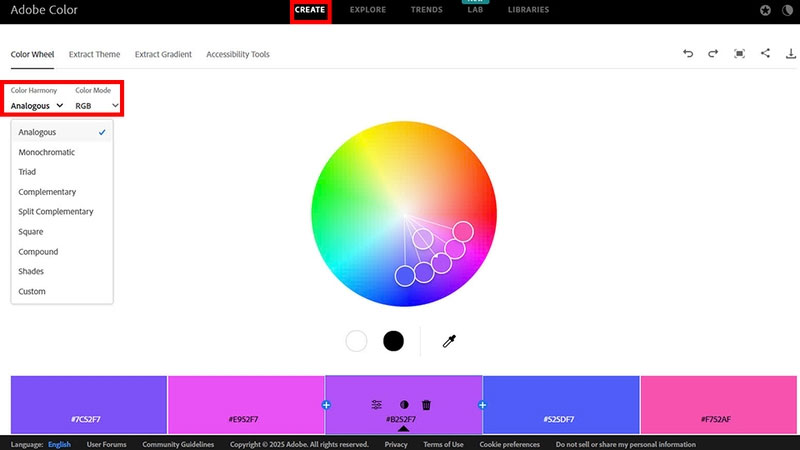Select Monochromatic from the harmony list
800x450 pixels.
point(46,152)
